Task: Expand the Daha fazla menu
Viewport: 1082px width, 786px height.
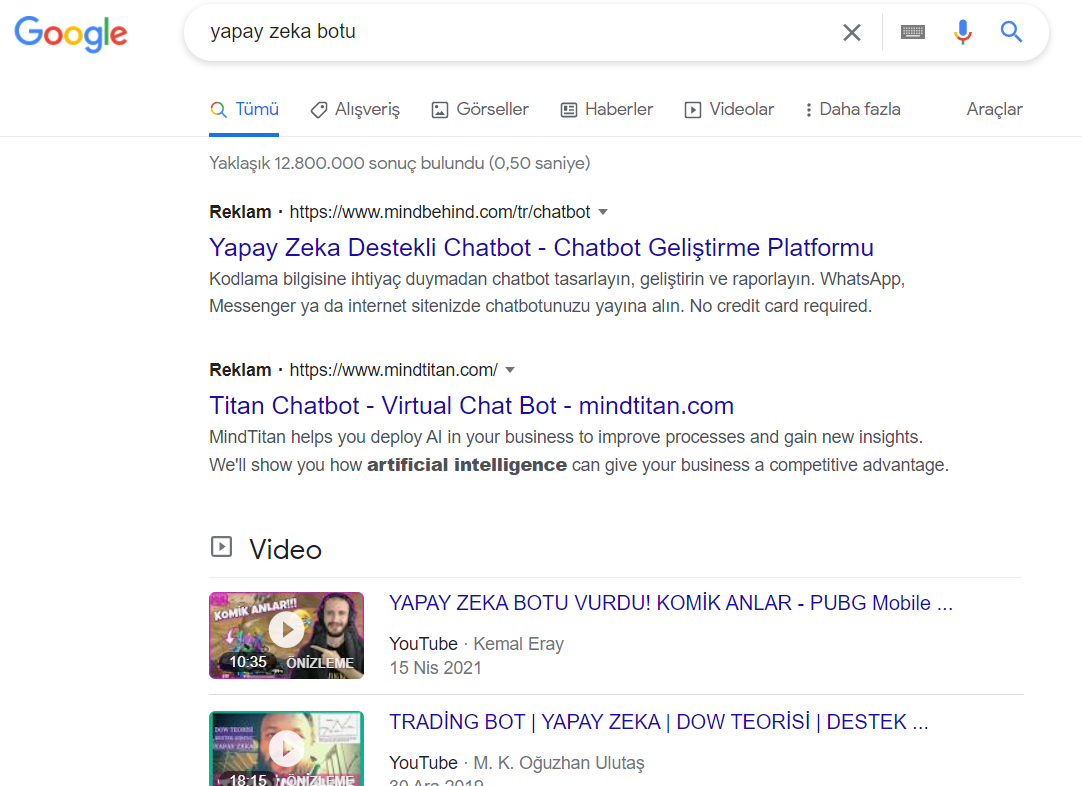Action: (852, 109)
